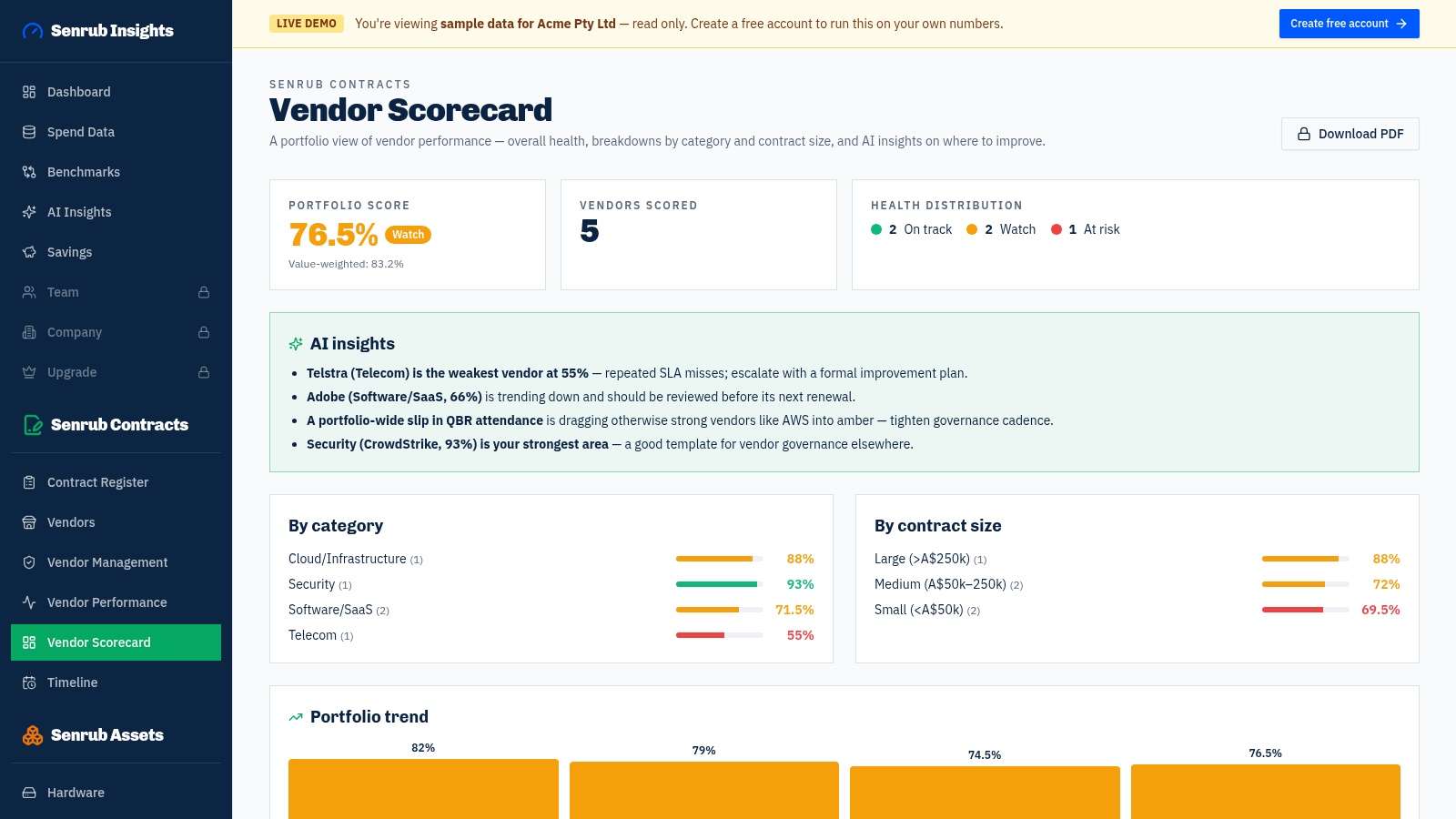Screen dimensions: 1456x819
Task: Click the Hardware drive icon
Action: [x=29, y=793]
